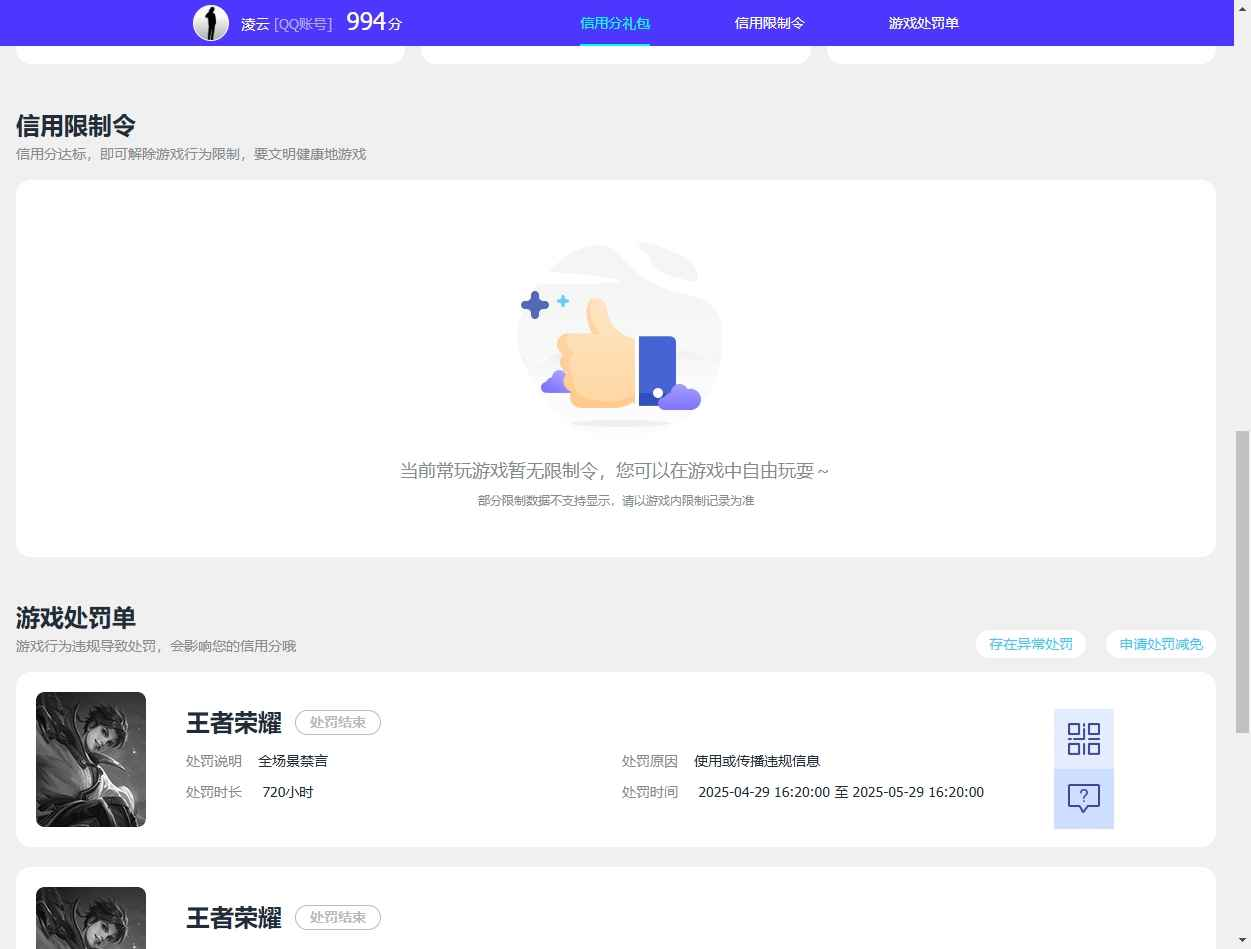Click the second 王者荣耀 card title
Screen dimensions: 1251x949
(x=234, y=918)
